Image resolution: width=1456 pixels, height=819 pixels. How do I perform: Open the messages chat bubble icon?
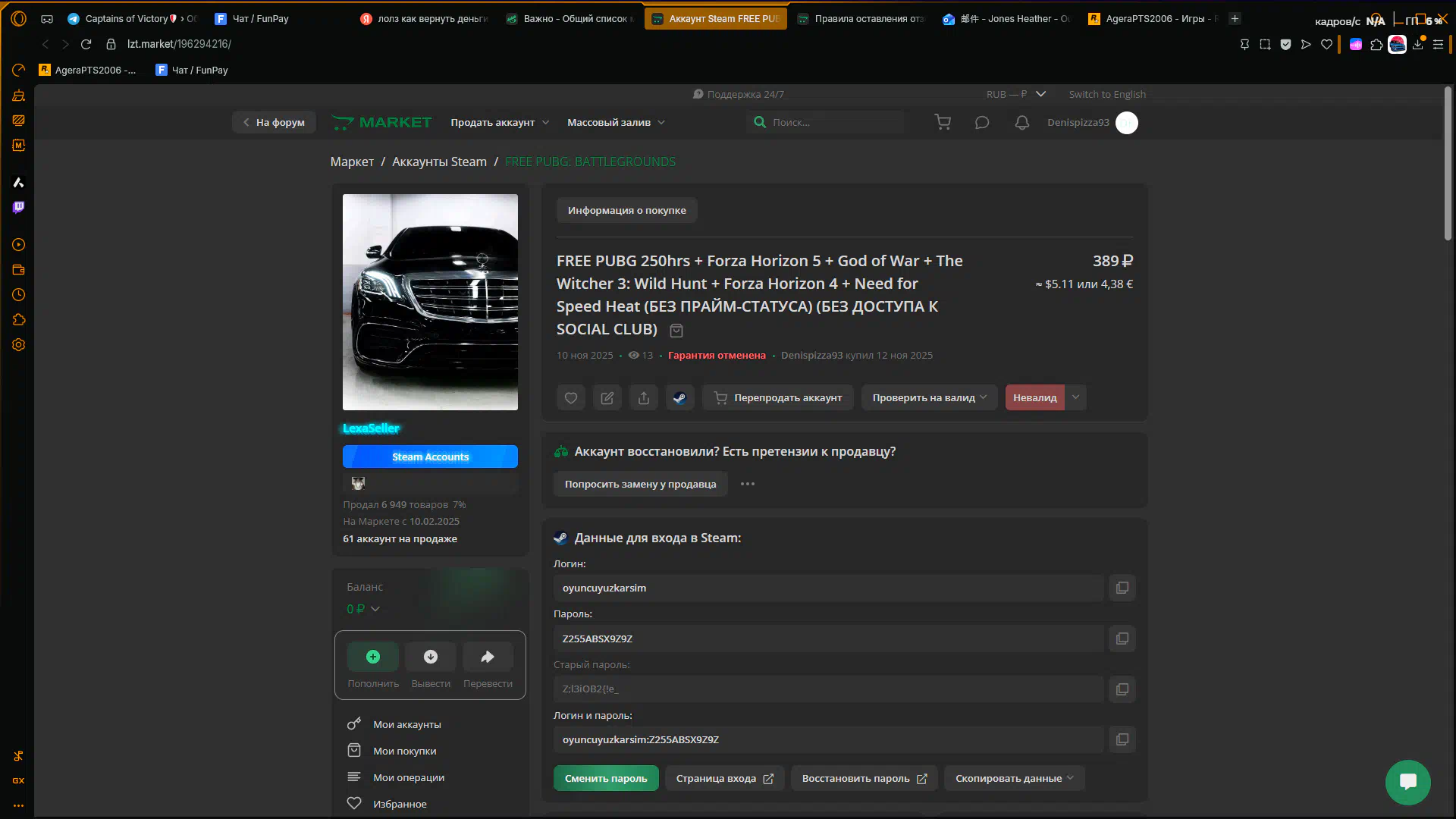982,122
